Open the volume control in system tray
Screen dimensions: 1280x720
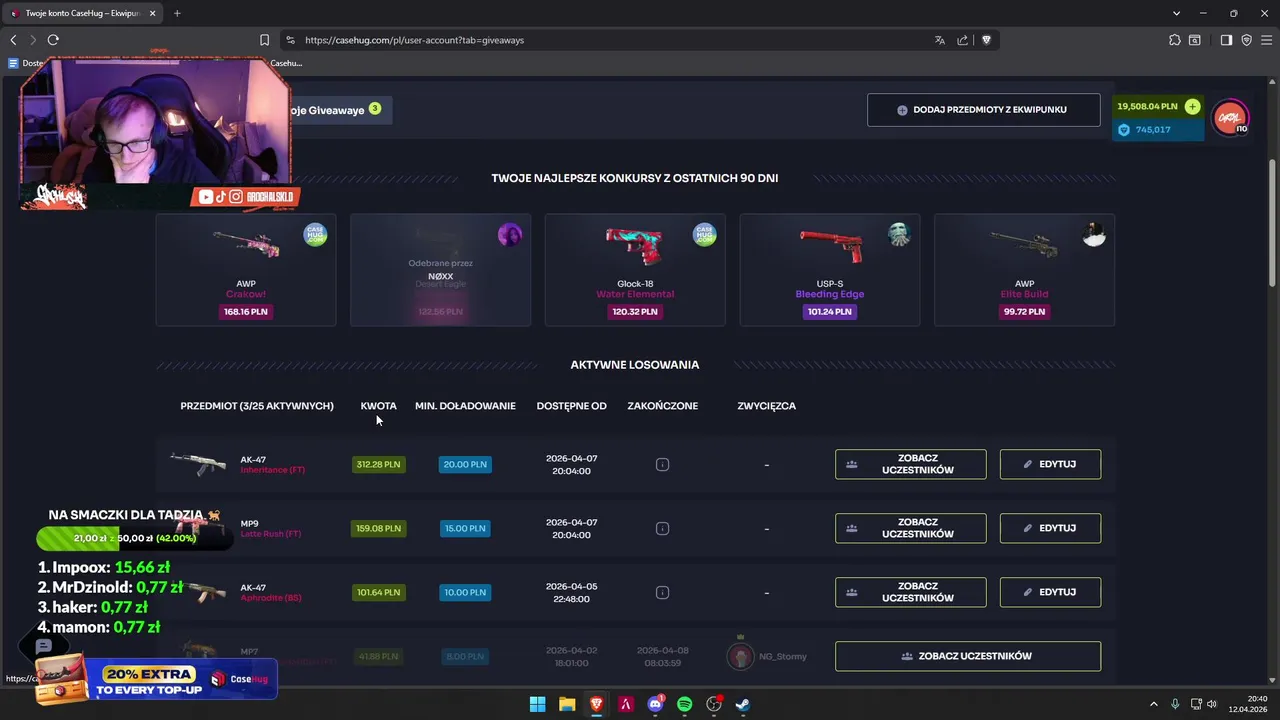coord(1211,704)
